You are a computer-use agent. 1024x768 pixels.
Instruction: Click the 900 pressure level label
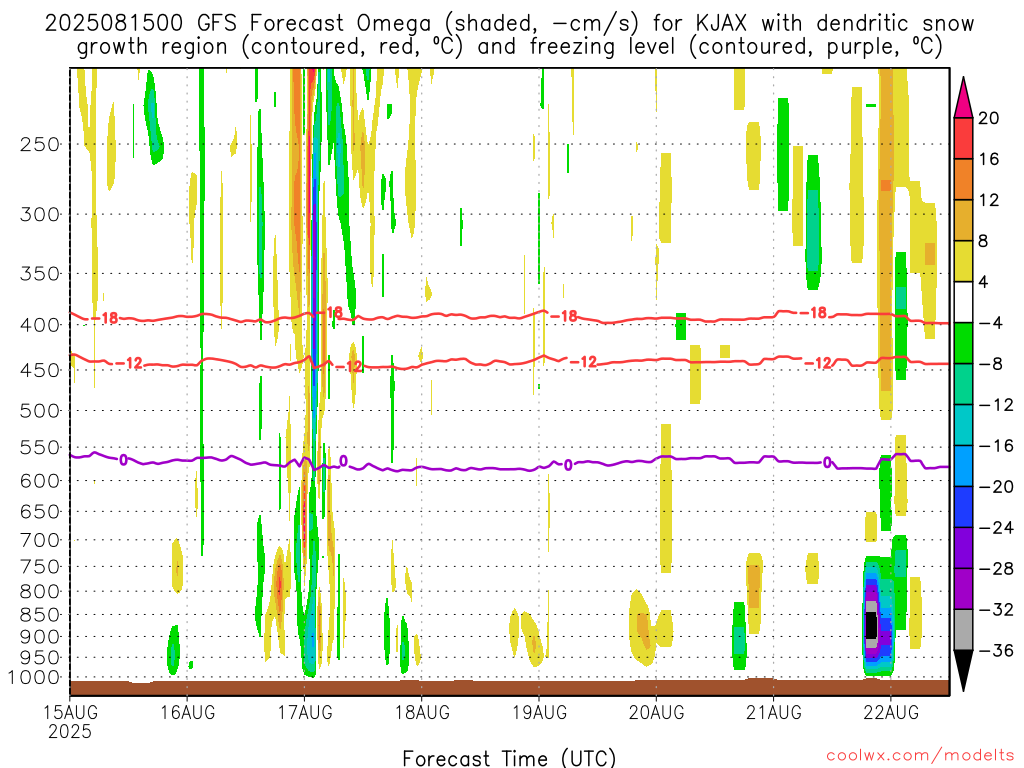(40, 636)
